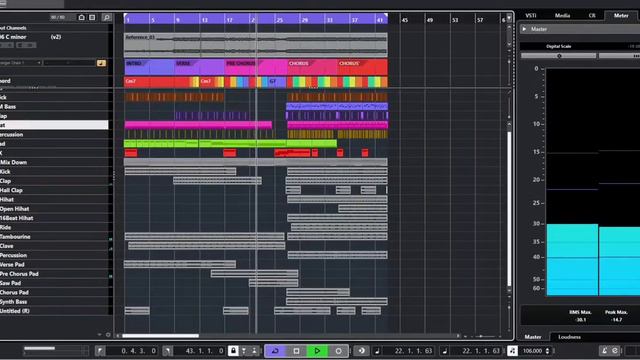Open the Master tab below the meter

click(x=533, y=337)
